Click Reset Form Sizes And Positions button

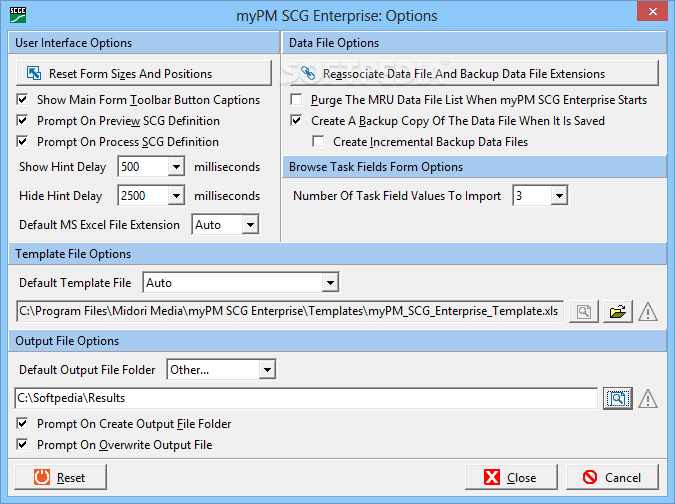144,73
